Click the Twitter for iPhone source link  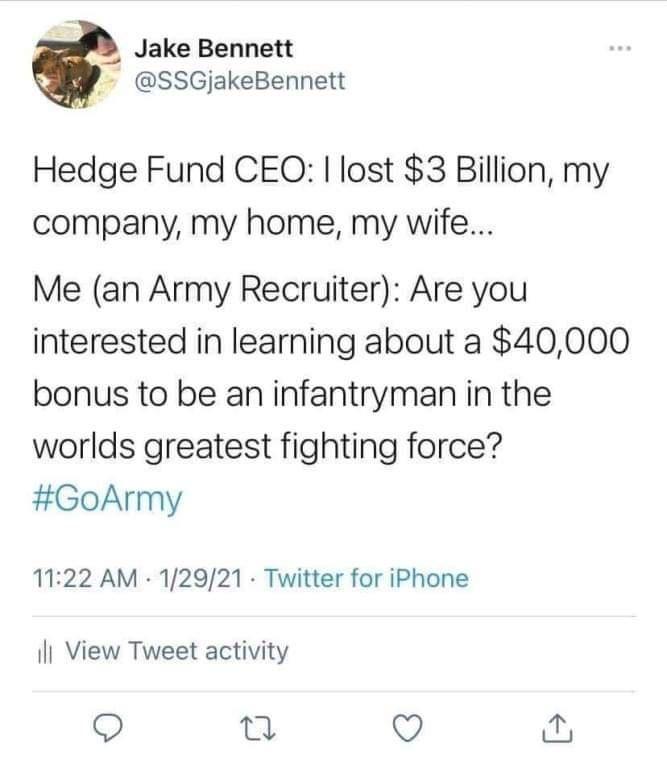tap(366, 578)
